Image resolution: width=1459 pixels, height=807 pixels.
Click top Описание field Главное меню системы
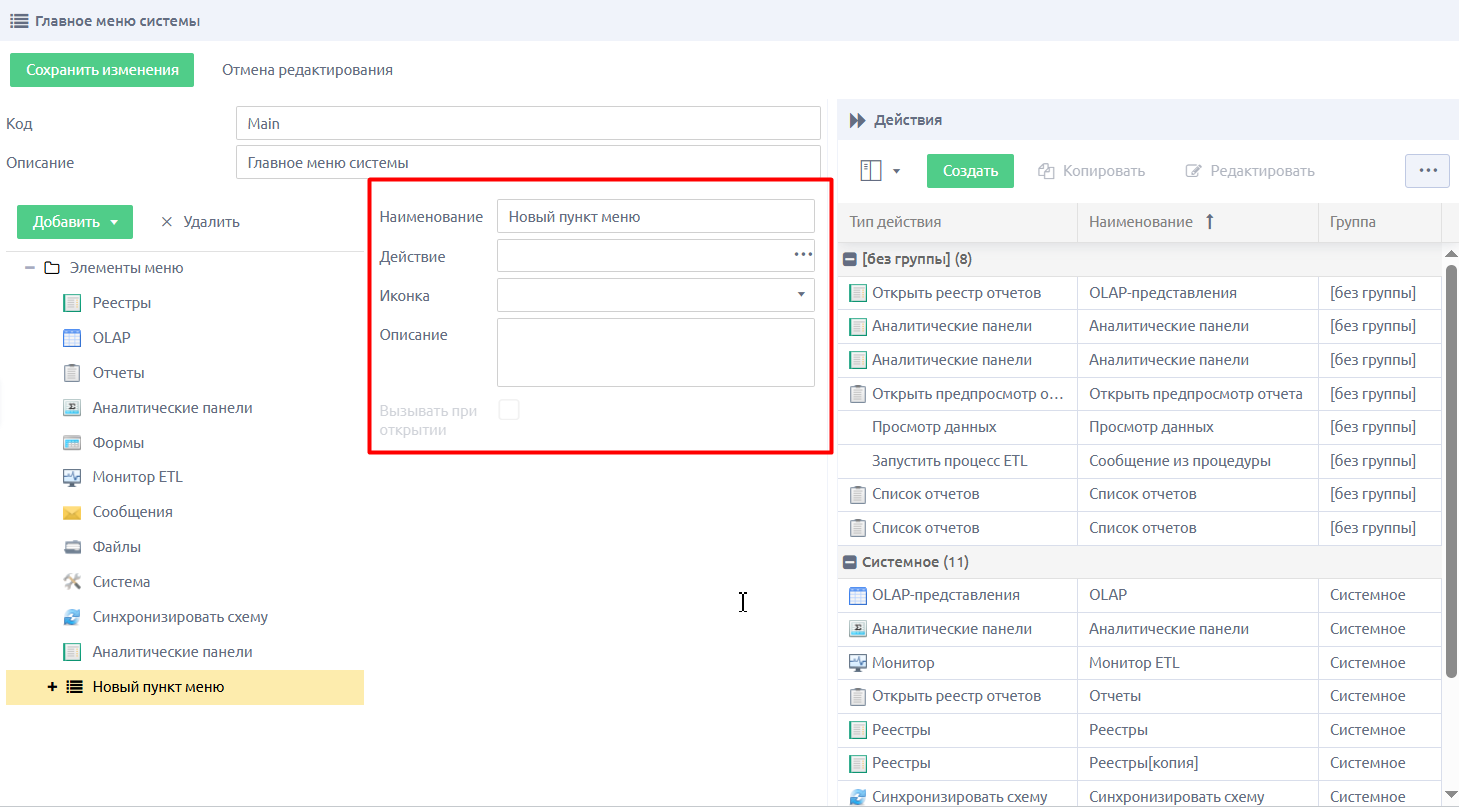pos(528,162)
